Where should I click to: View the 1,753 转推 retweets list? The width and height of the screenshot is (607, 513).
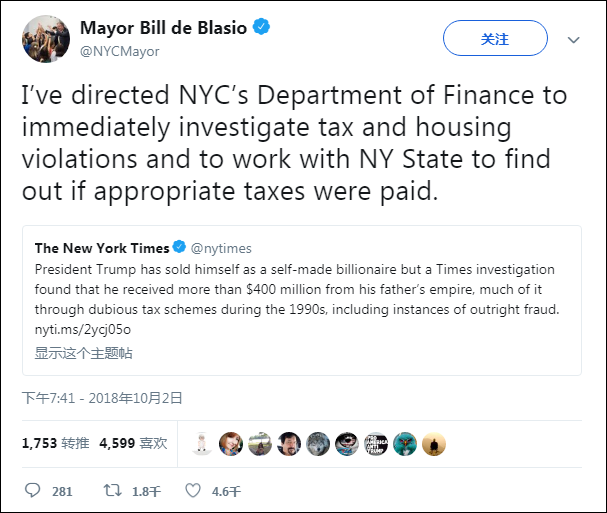(55, 442)
